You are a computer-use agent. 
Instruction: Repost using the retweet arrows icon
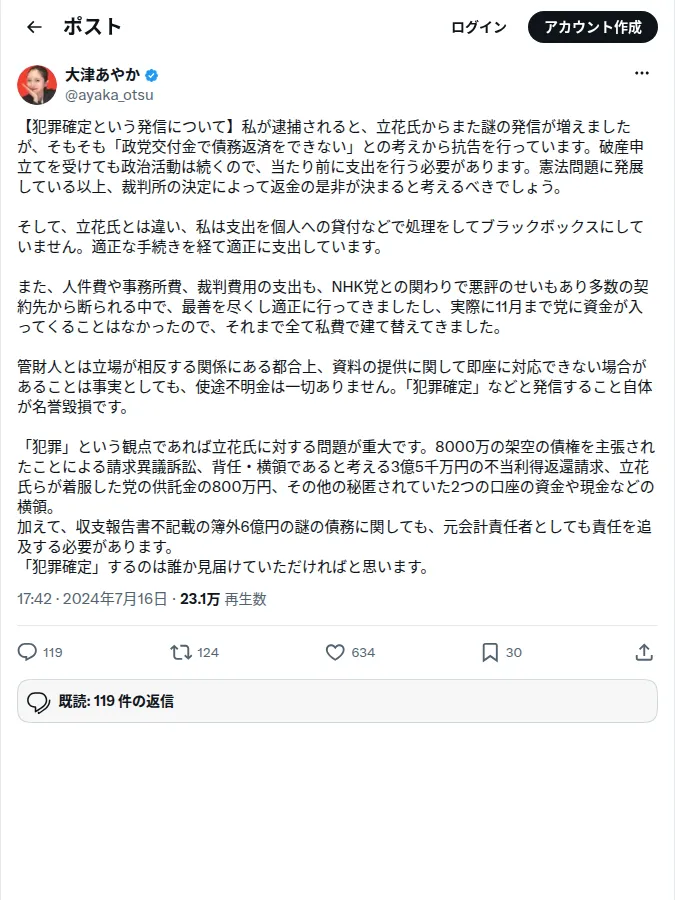(x=181, y=652)
